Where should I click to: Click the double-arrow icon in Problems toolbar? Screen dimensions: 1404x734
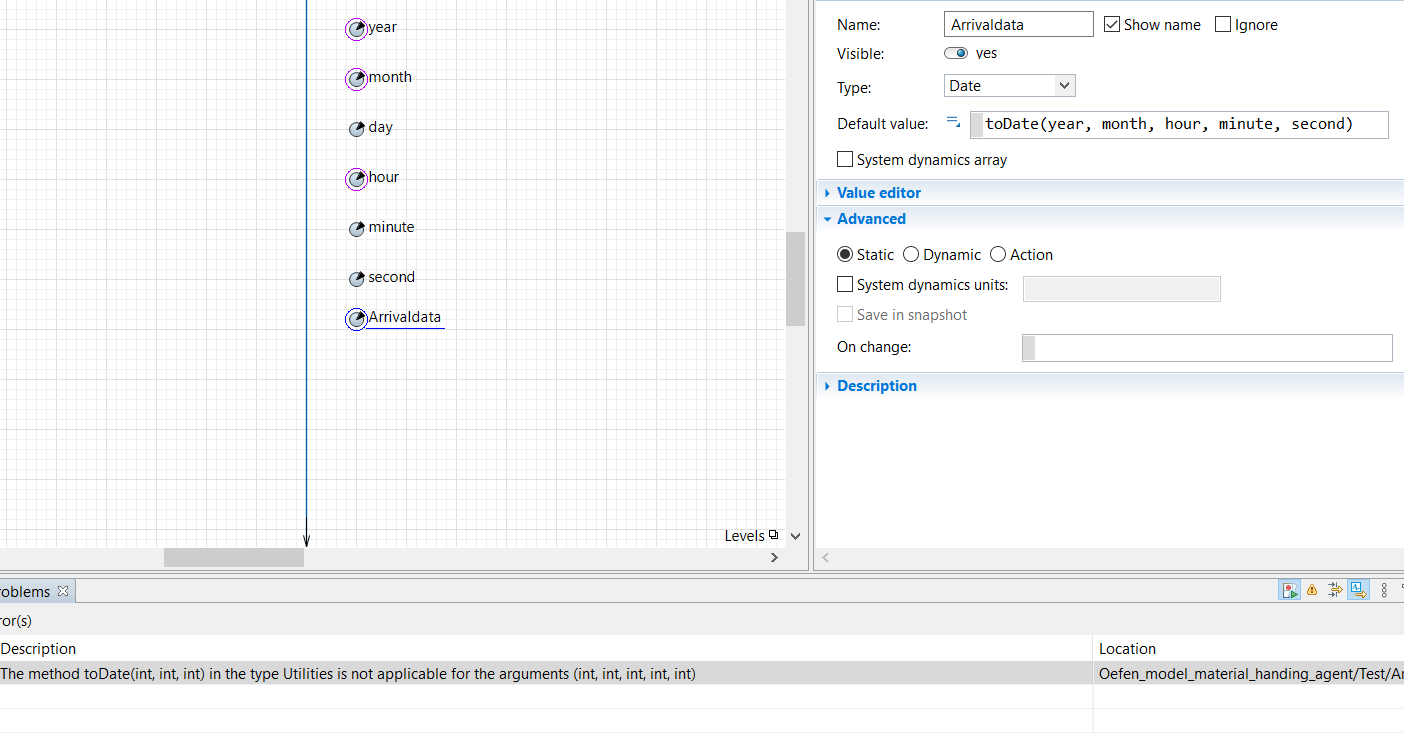click(1335, 590)
